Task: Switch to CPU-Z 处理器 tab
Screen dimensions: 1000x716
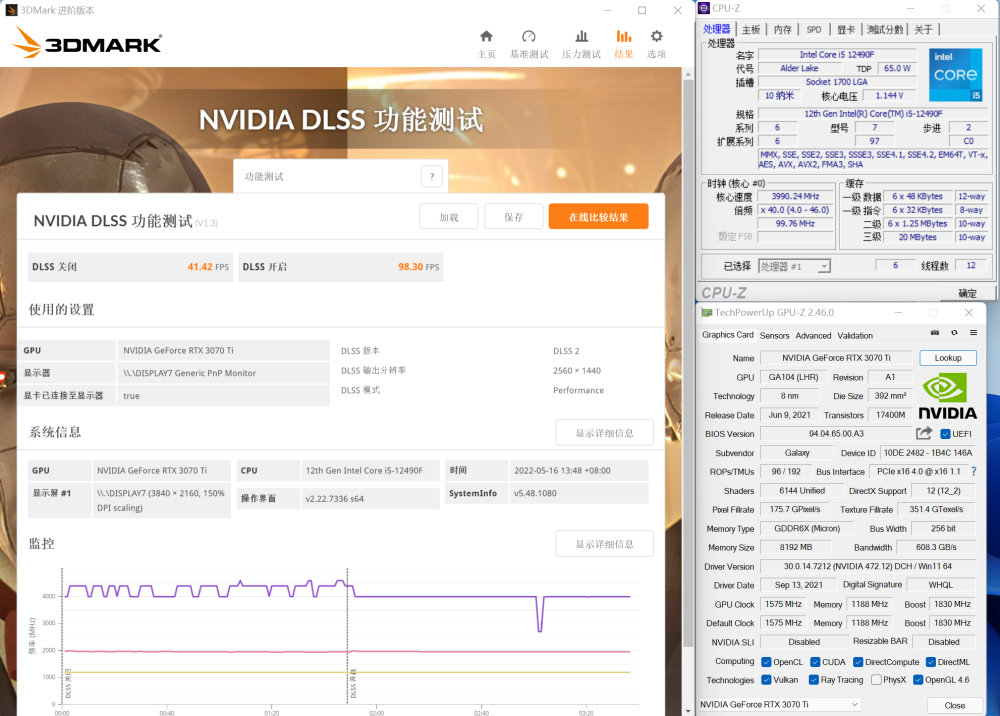Action: point(716,29)
